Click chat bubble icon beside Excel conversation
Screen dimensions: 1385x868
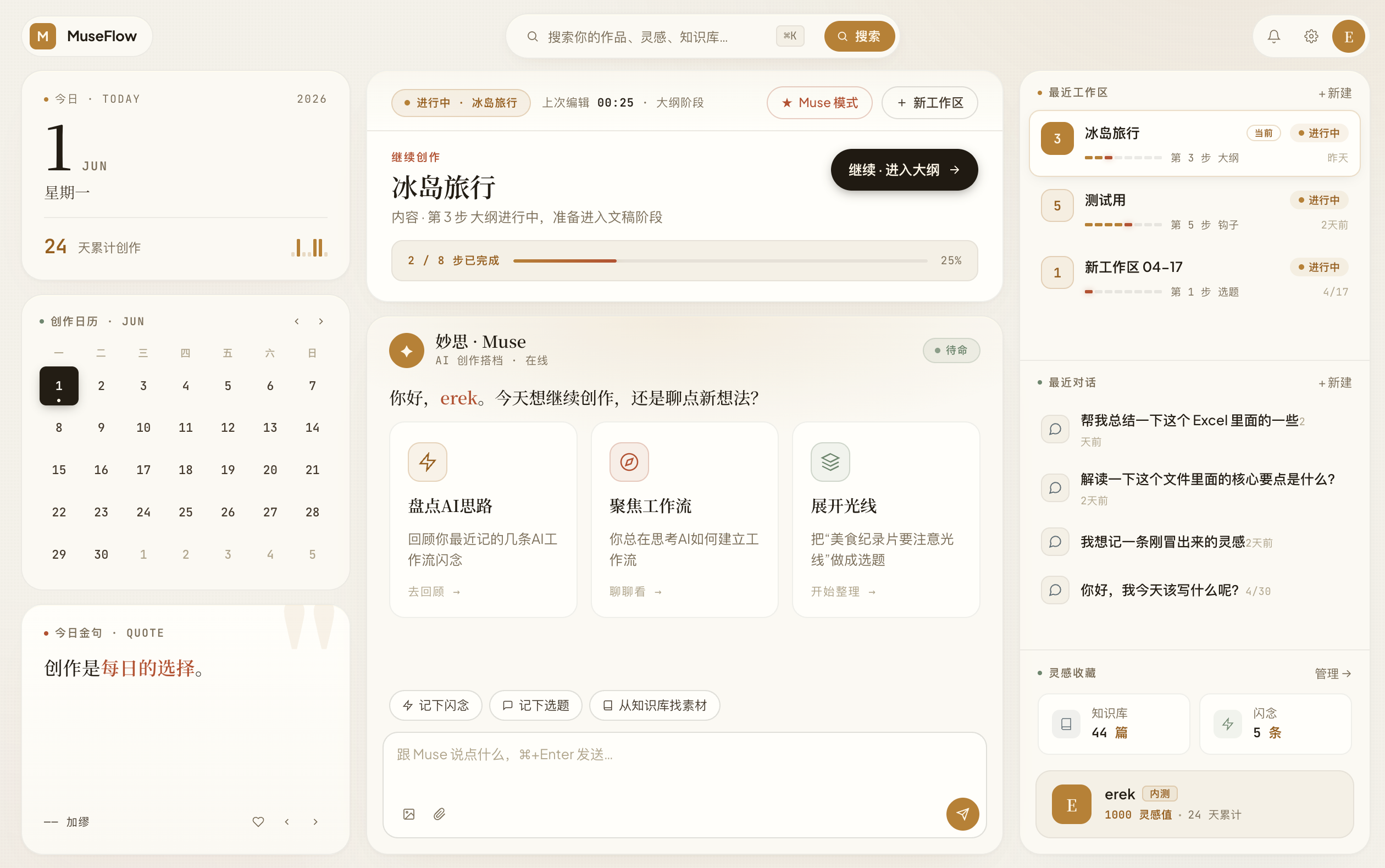1055,429
